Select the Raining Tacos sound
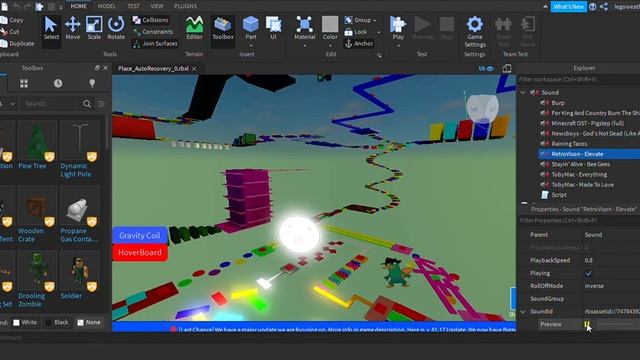The height and width of the screenshot is (360, 640). coord(569,144)
